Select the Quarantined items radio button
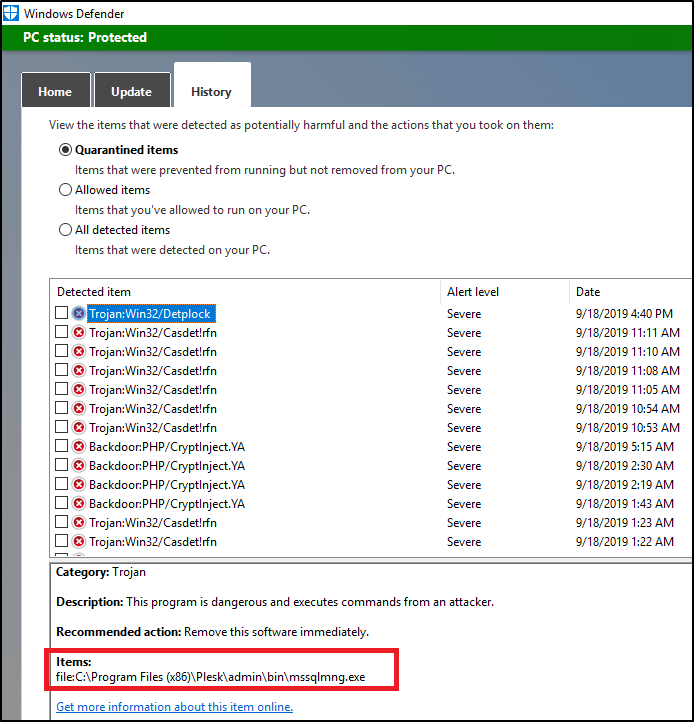This screenshot has width=694, height=722. [x=66, y=150]
